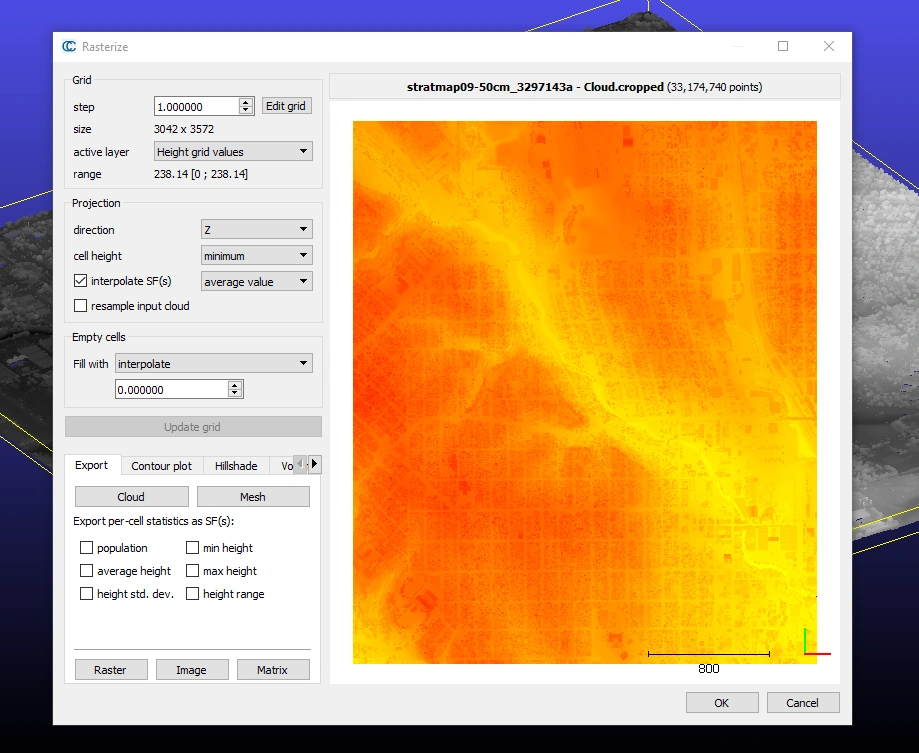Export grid as Matrix
Image resolution: width=919 pixels, height=753 pixels.
click(x=273, y=670)
